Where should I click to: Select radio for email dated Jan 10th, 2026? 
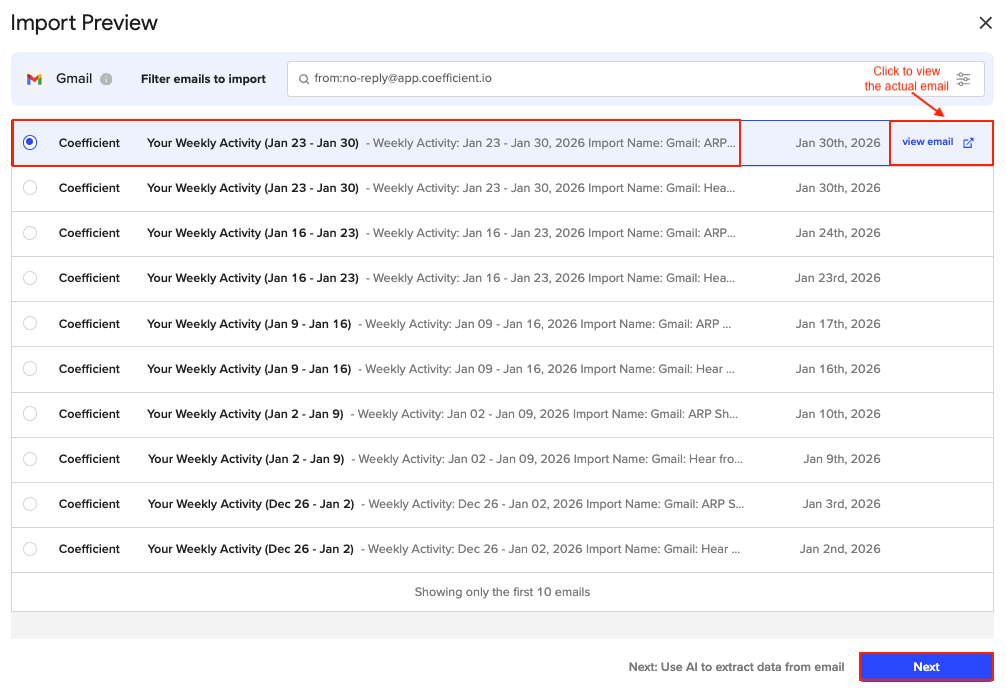pos(30,414)
